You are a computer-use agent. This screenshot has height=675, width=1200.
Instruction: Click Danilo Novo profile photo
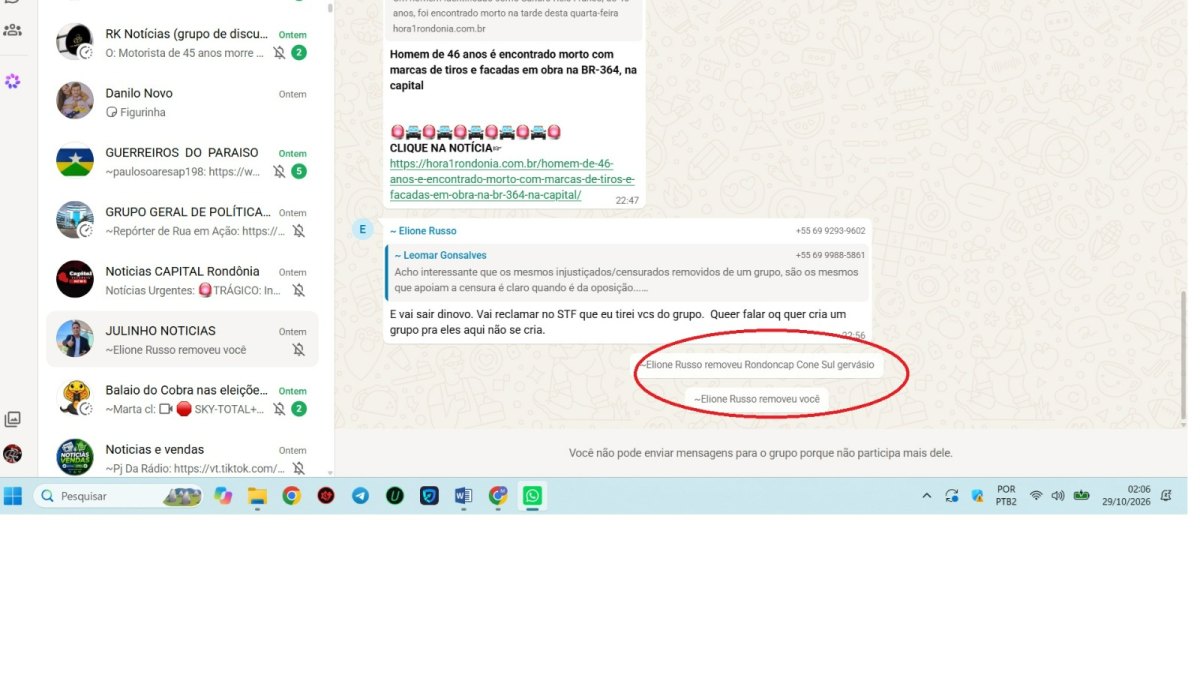(x=75, y=102)
